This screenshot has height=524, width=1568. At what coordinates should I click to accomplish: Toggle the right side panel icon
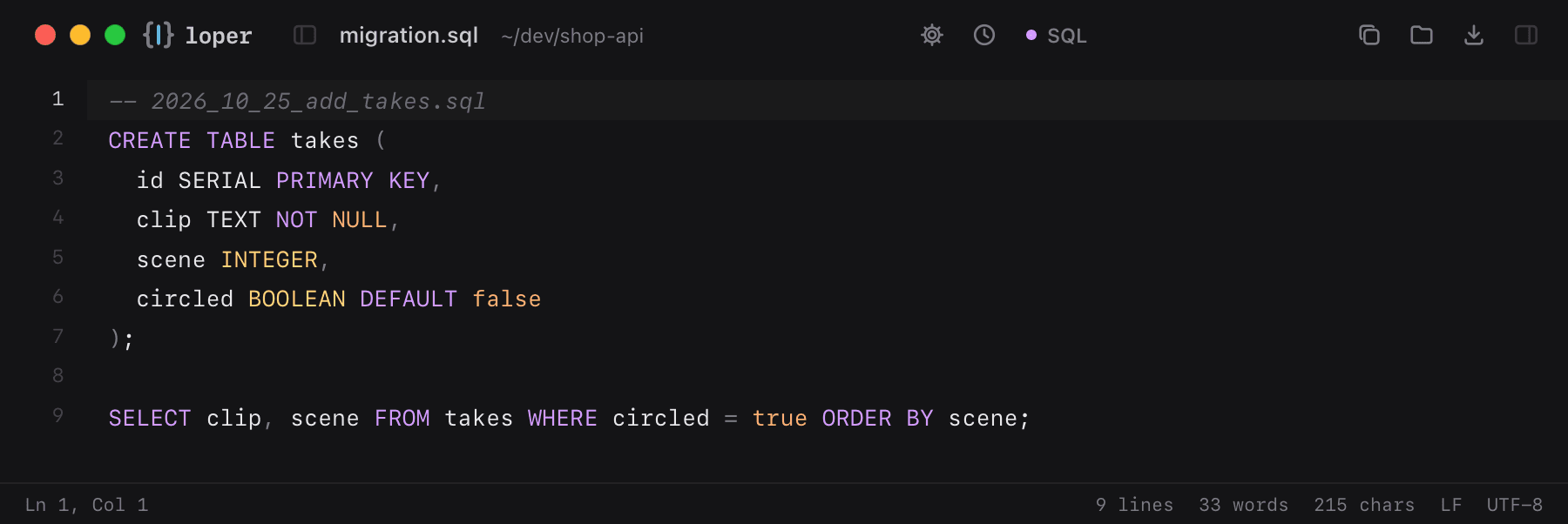(1526, 35)
